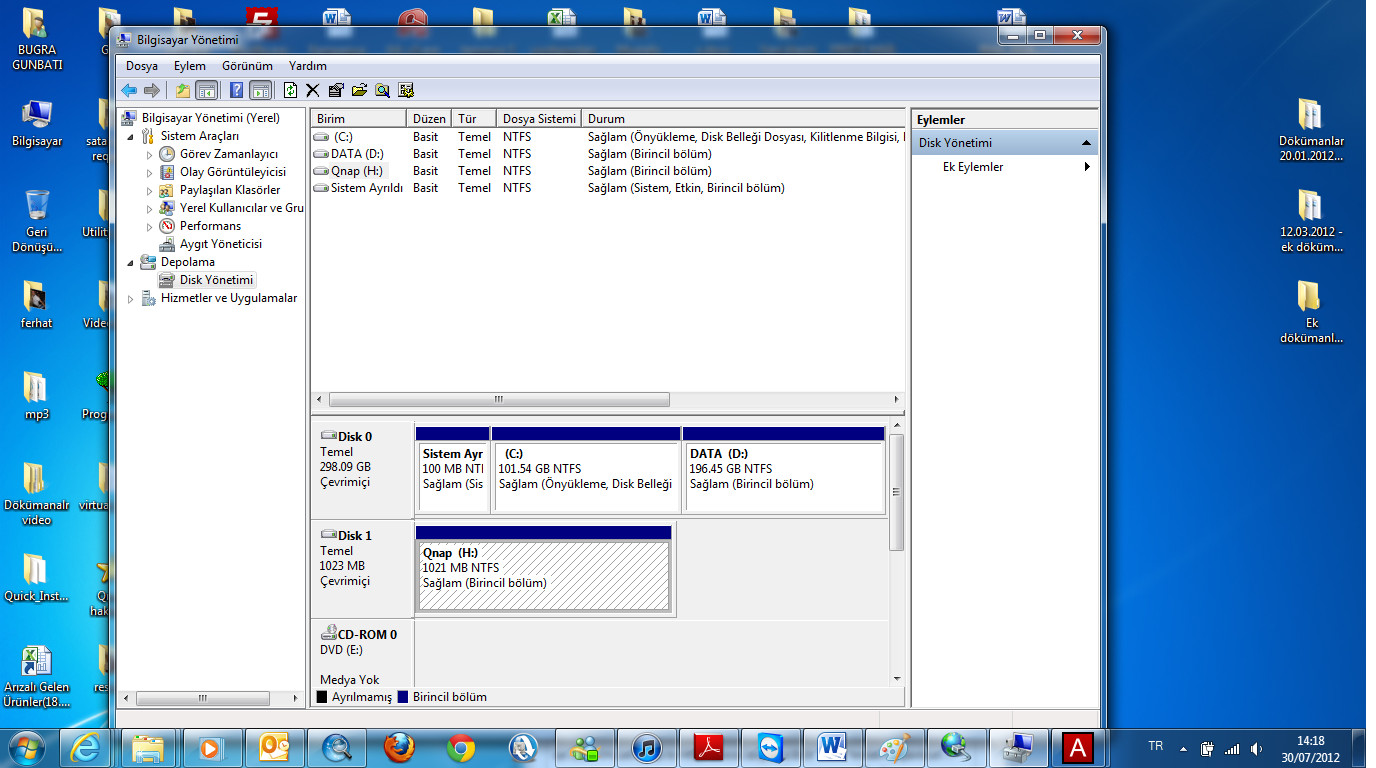Screen dimensions: 1376x768
Task: Expand the Olay Görüntüleyicisi node
Action: point(149,172)
